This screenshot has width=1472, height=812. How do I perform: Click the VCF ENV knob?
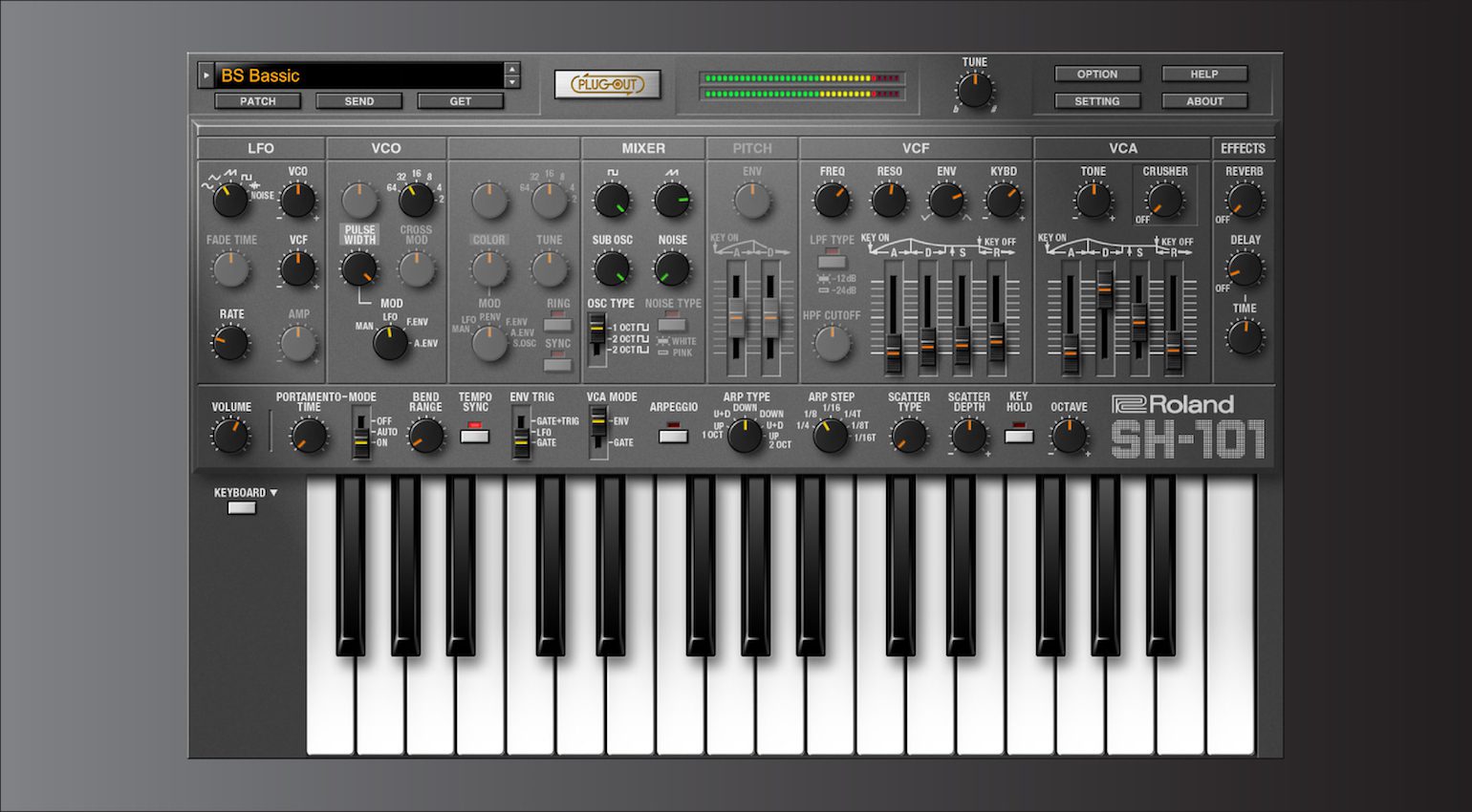946,201
